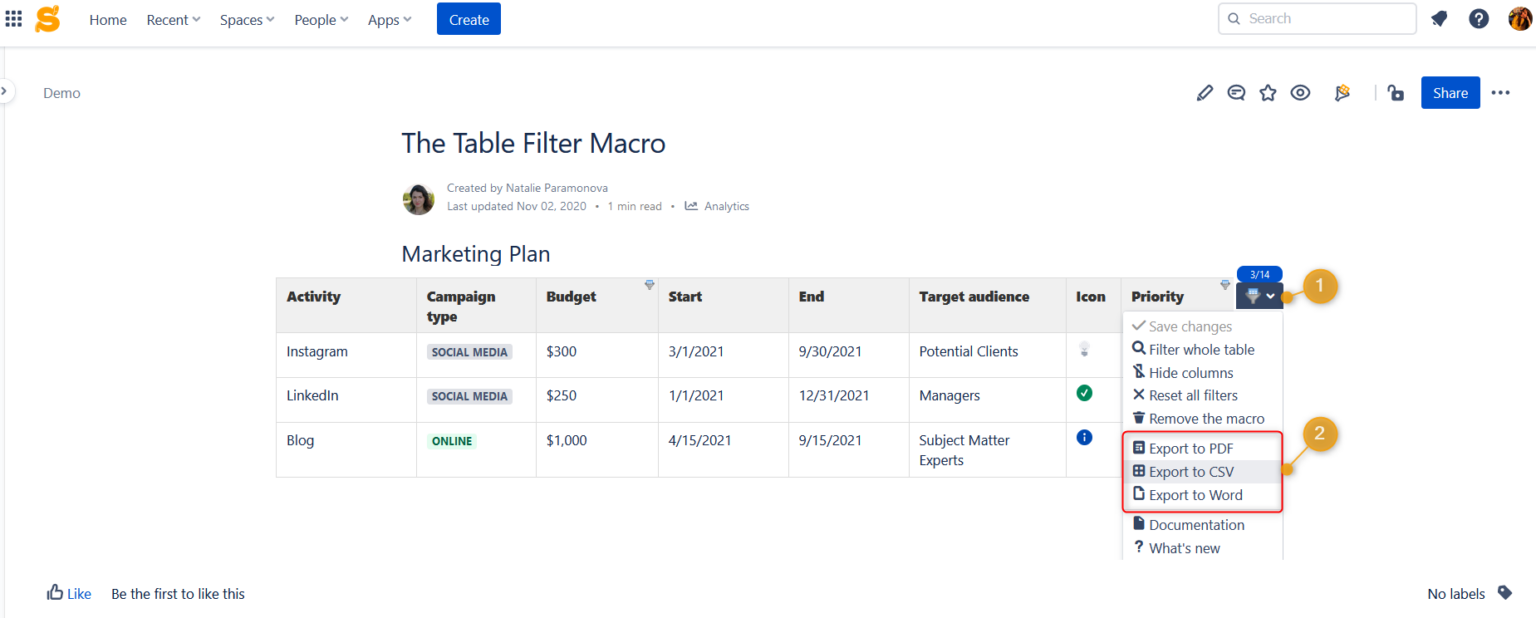
Task: Open the help question mark icon
Action: 1479,18
